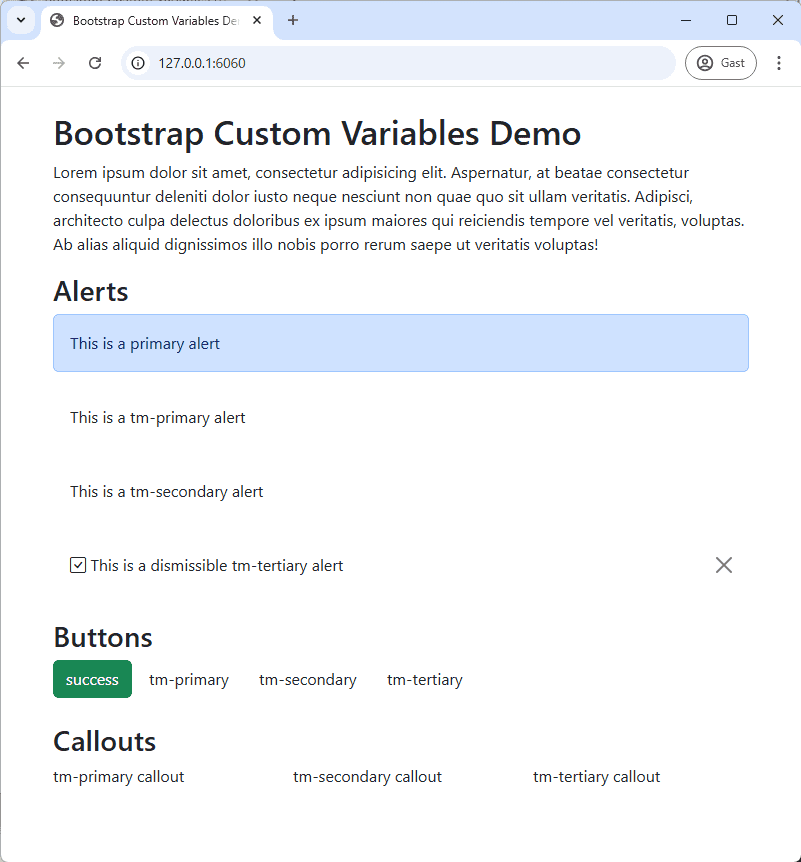
Task: Click the tm-secondary button
Action: pos(308,679)
